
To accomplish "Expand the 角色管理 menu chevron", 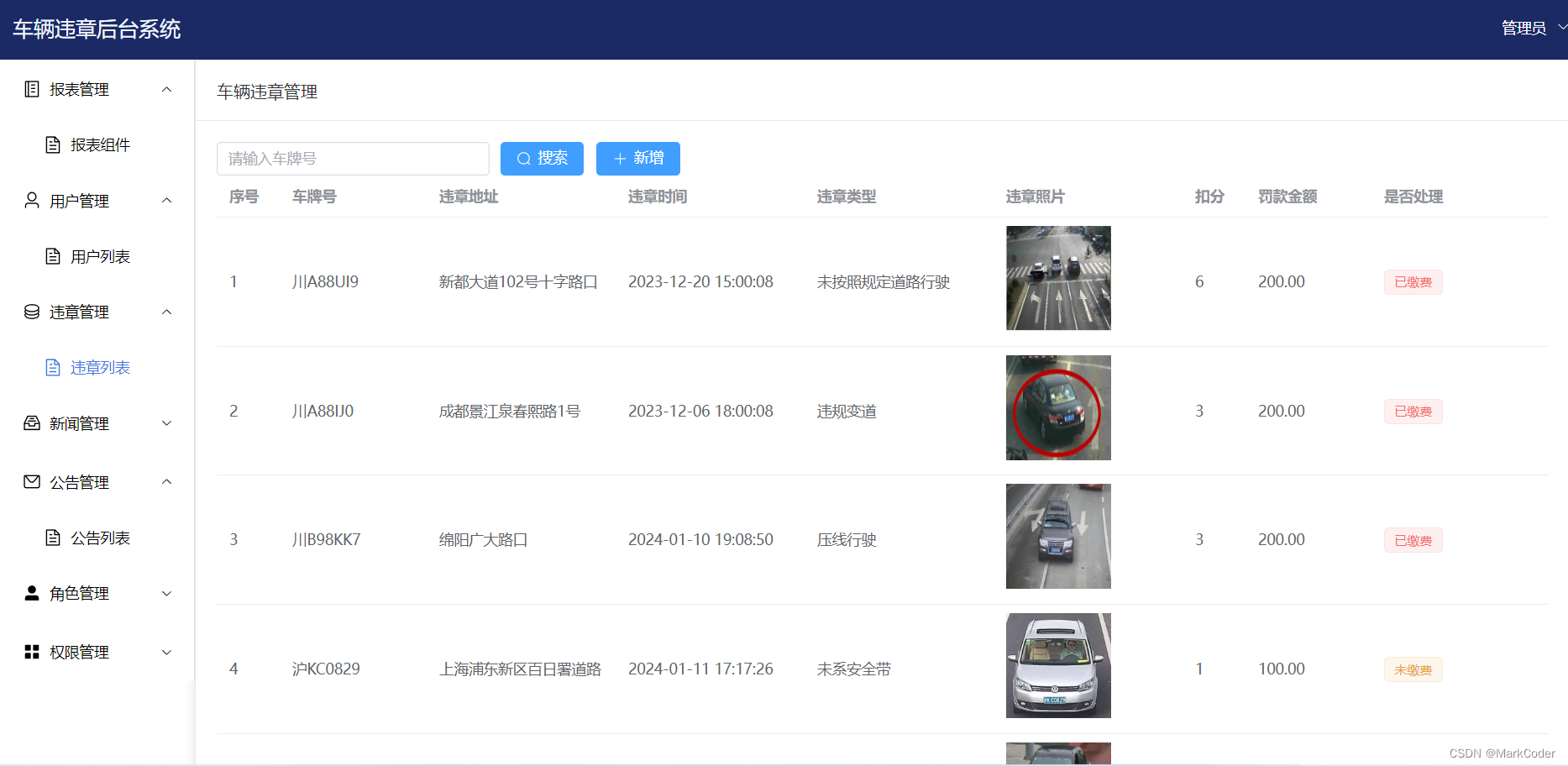I will coord(166,593).
